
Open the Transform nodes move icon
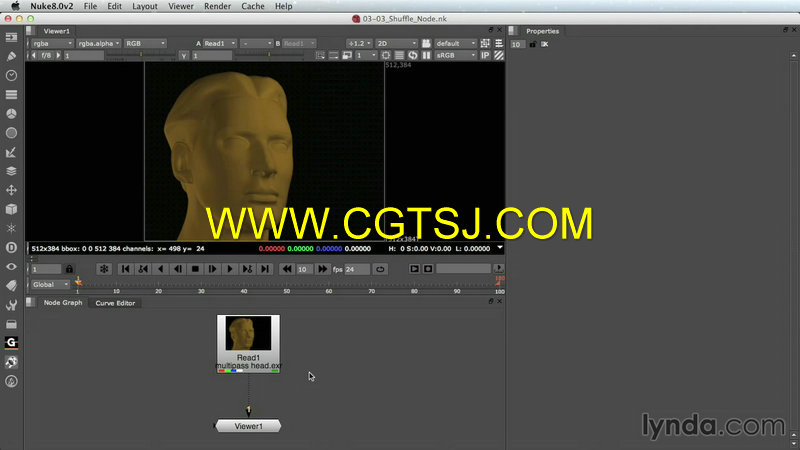coord(11,190)
